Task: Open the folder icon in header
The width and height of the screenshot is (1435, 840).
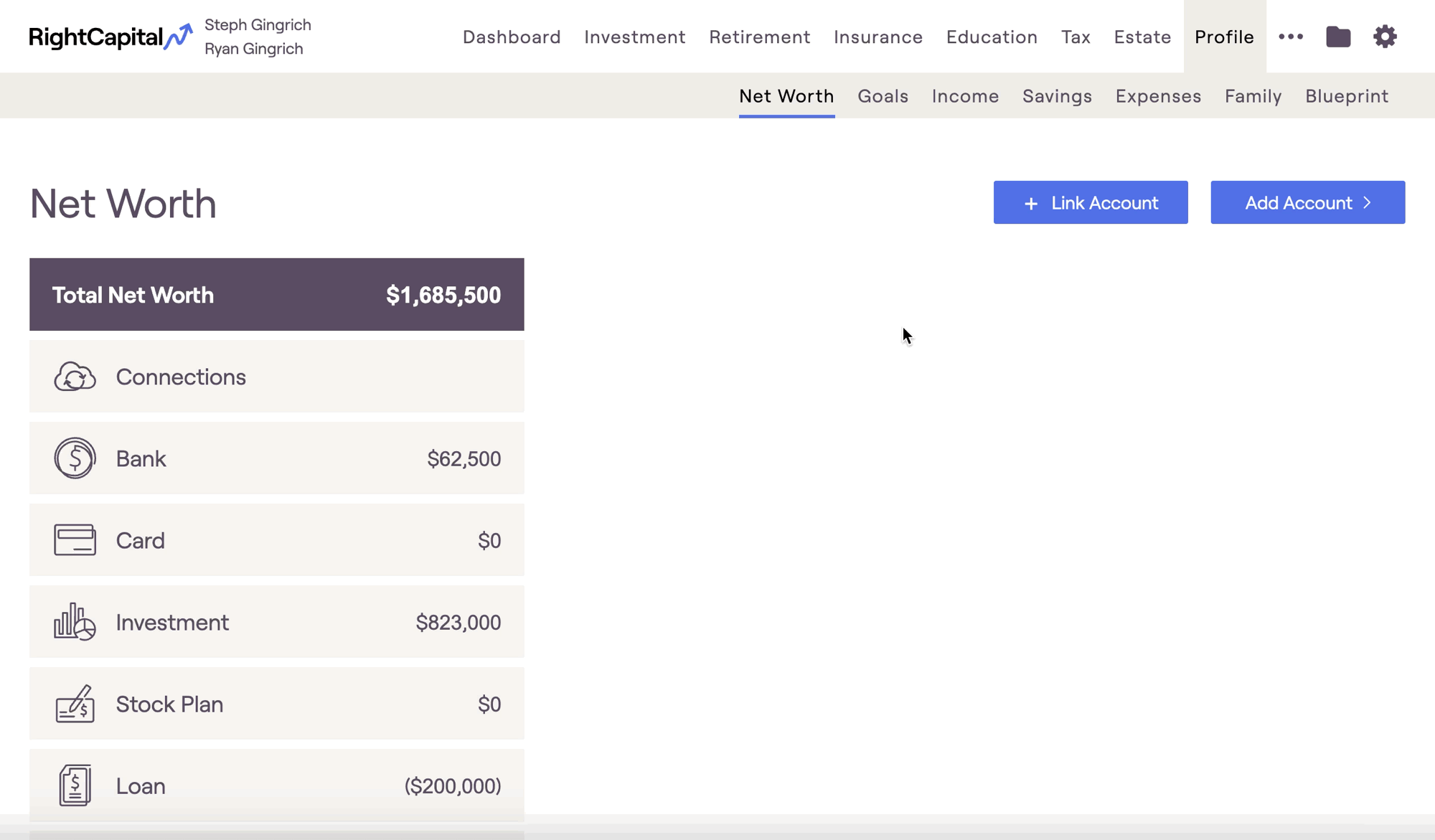Action: click(1338, 37)
